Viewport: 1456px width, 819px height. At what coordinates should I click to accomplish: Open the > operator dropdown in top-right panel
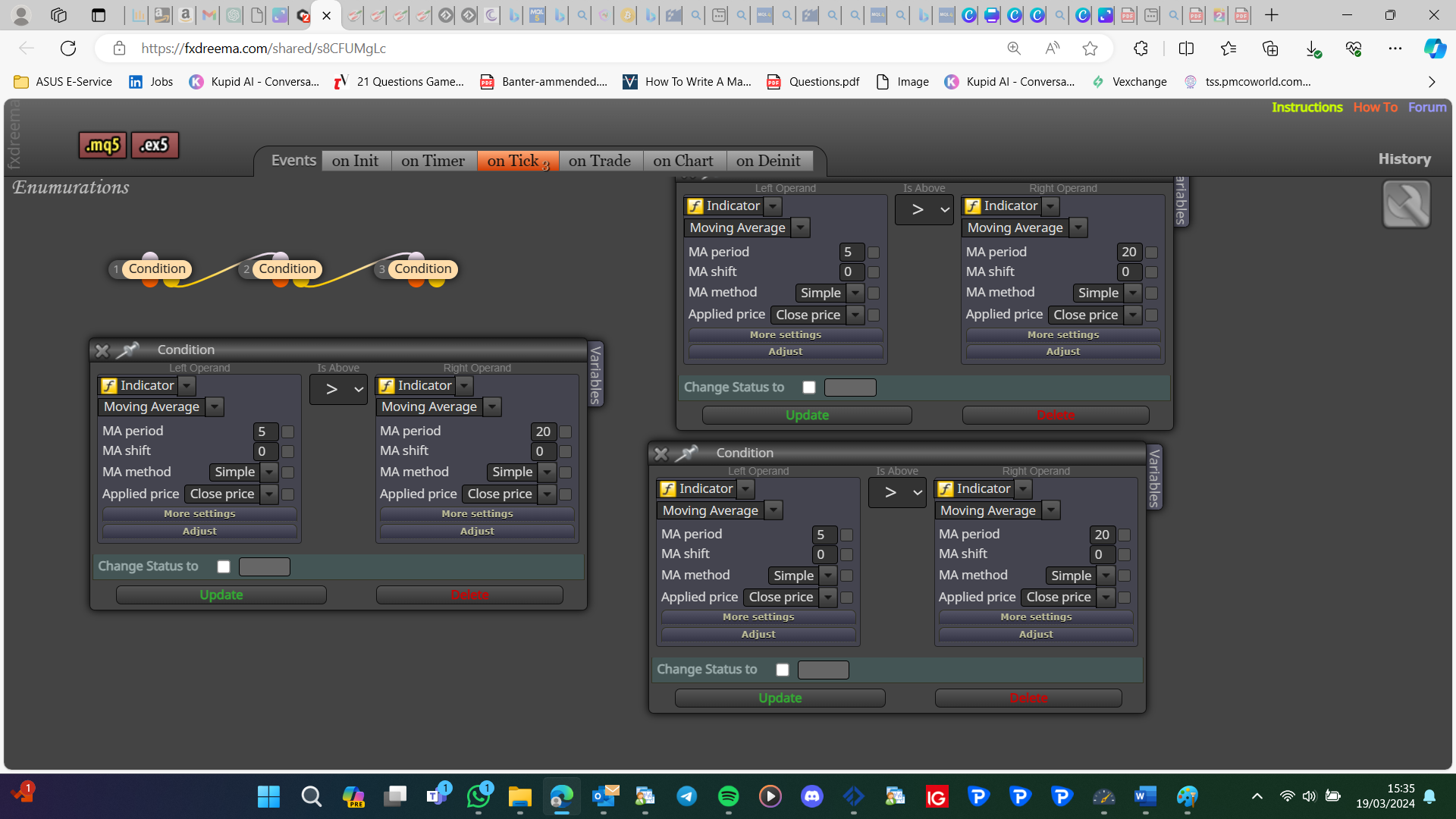[924, 209]
